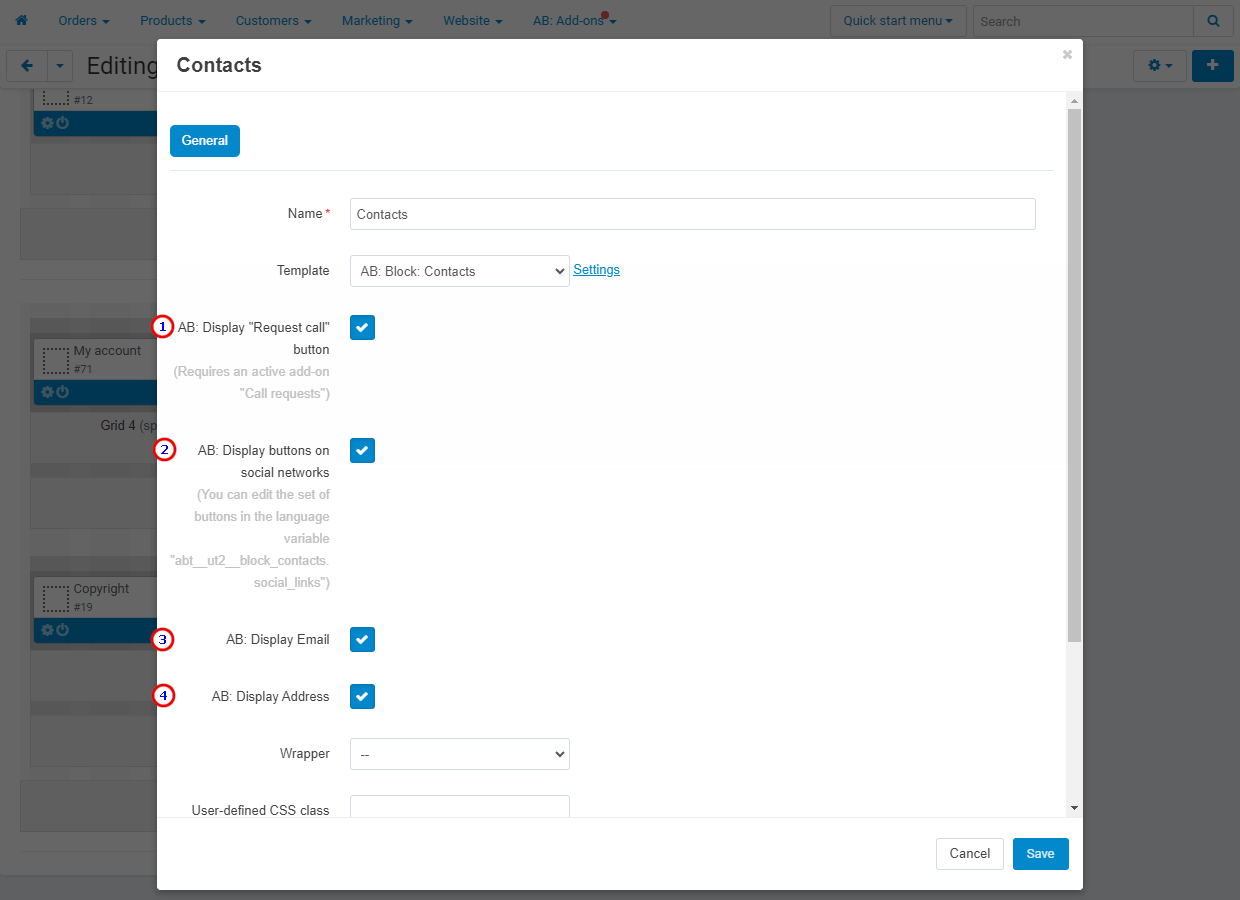Open gear options of block #12
The width and height of the screenshot is (1240, 900).
[x=47, y=123]
